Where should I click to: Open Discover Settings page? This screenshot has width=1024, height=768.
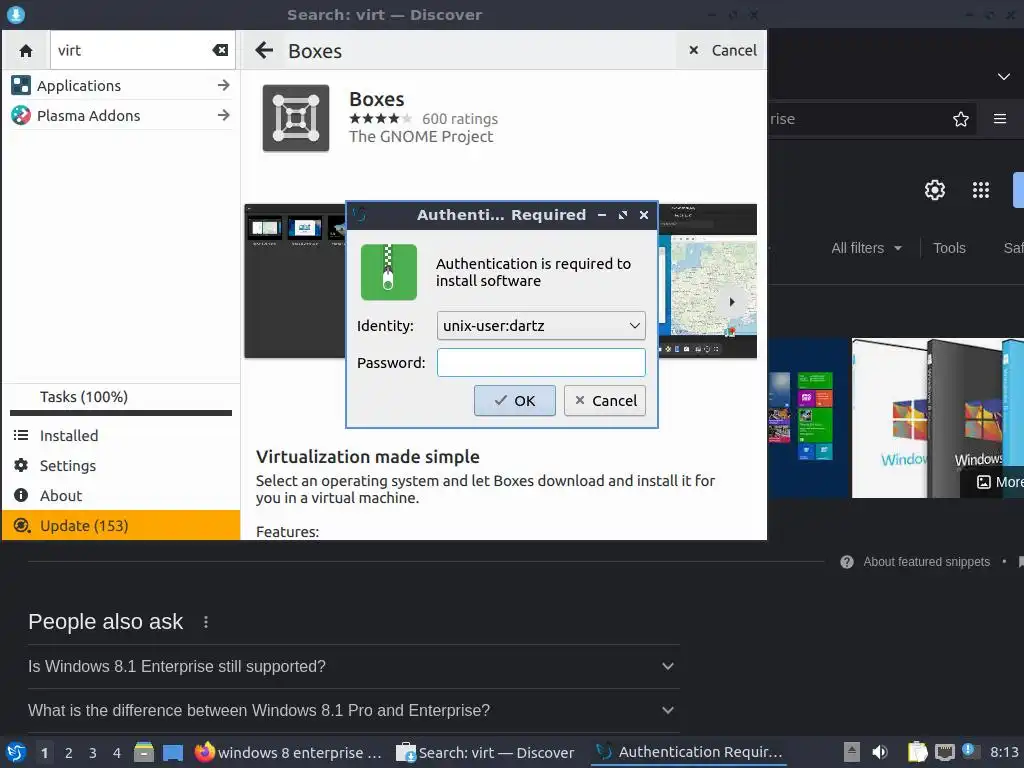coord(121,466)
